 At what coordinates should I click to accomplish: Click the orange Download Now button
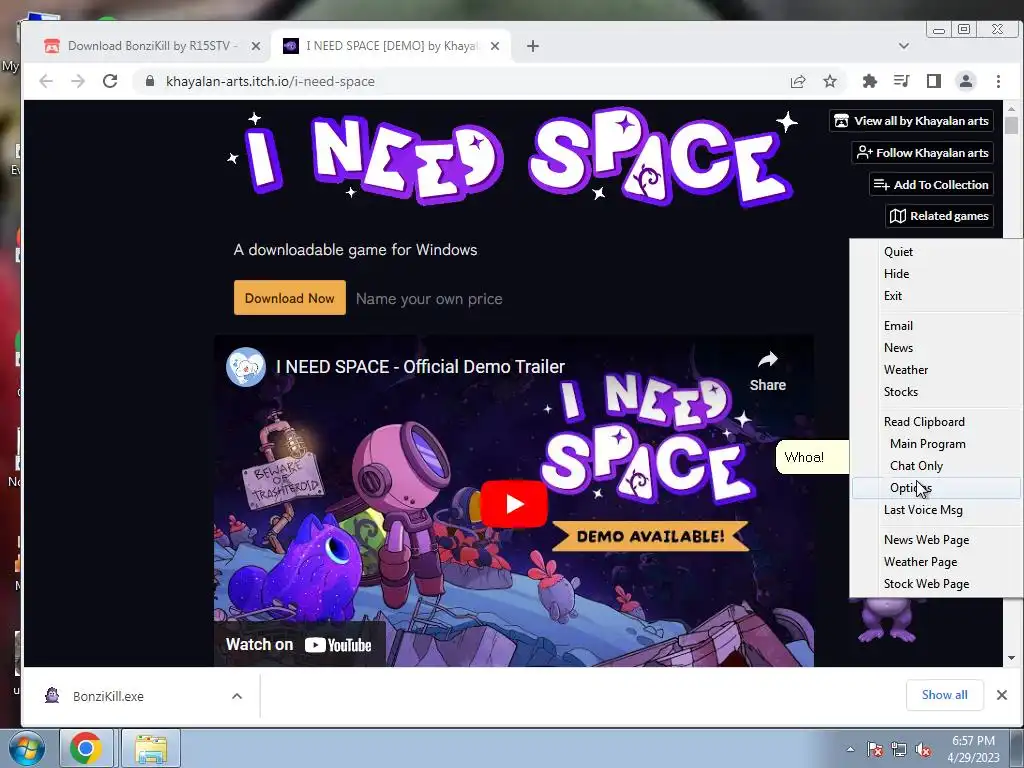pyautogui.click(x=290, y=298)
